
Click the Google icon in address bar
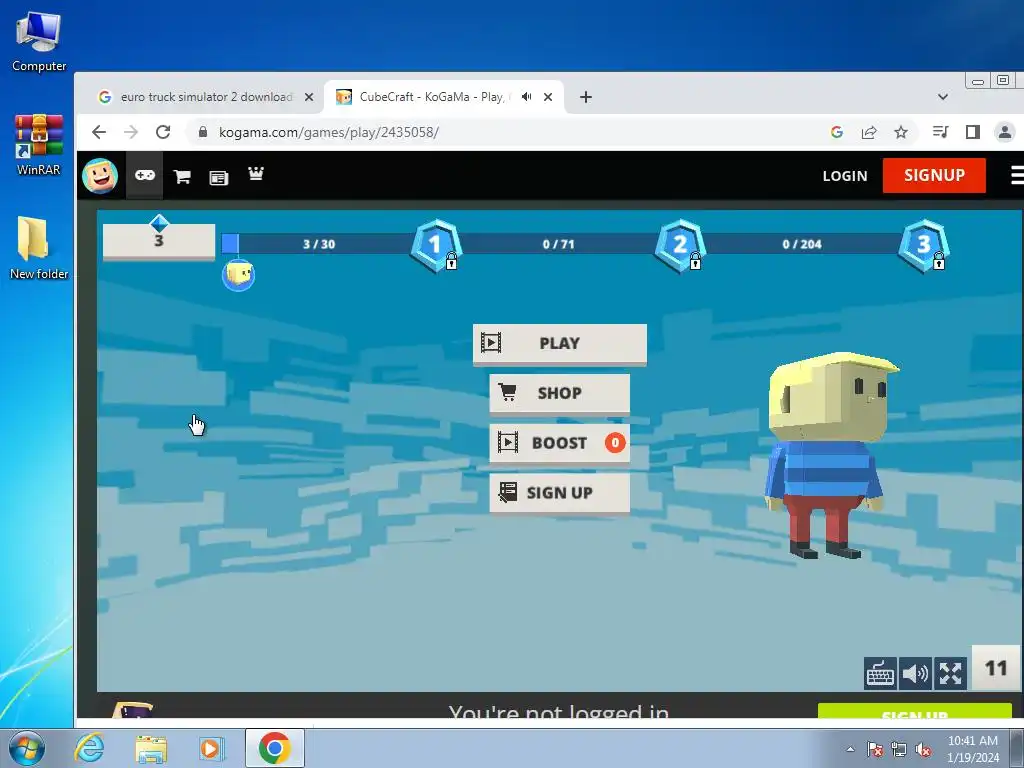(x=837, y=132)
